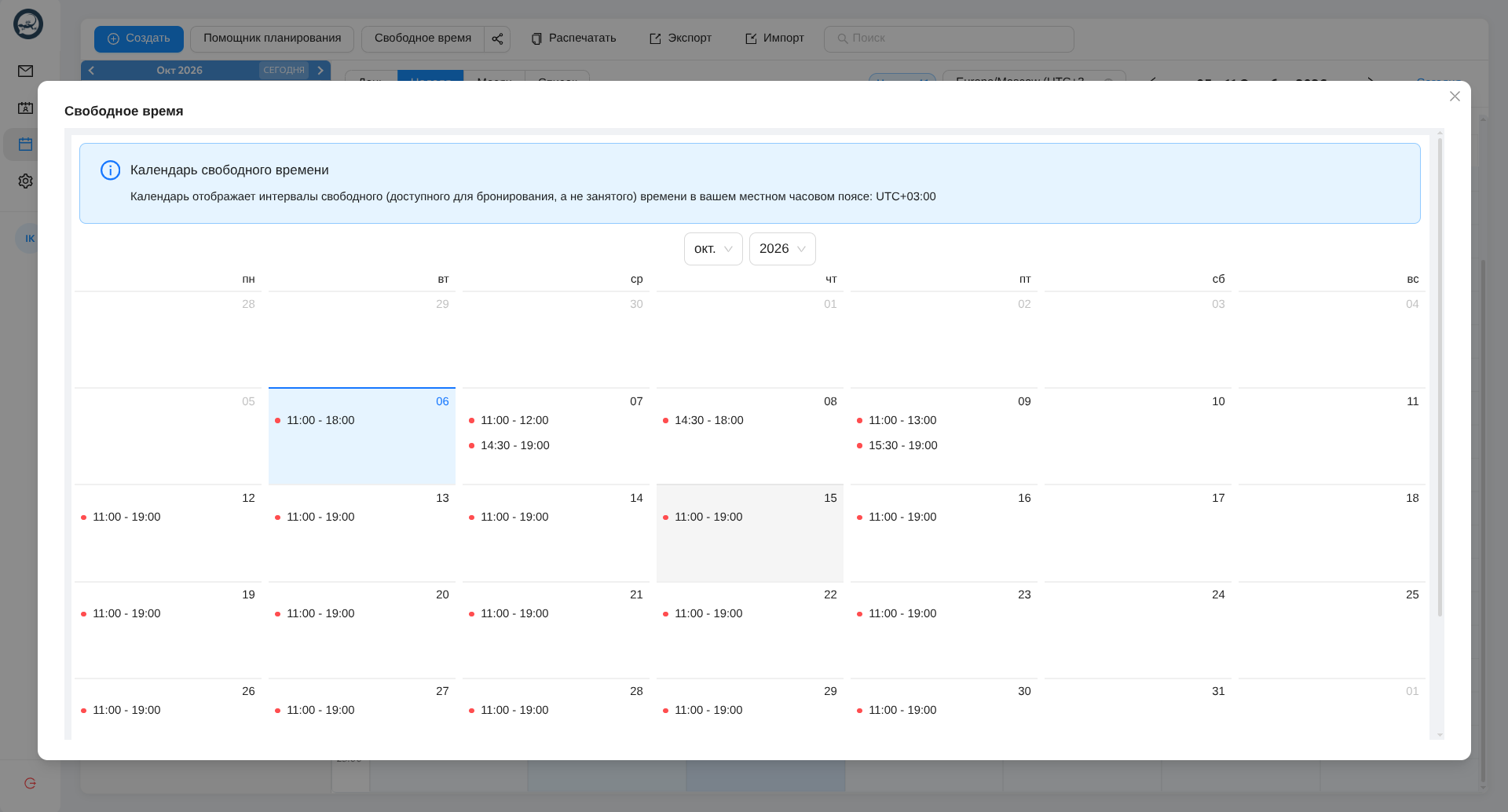Click the Создать button
Image resolution: width=1508 pixels, height=812 pixels.
click(139, 38)
